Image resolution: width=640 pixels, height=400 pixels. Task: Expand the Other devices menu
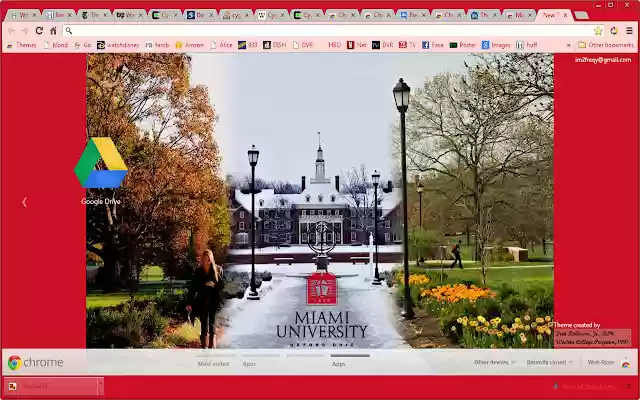(495, 362)
